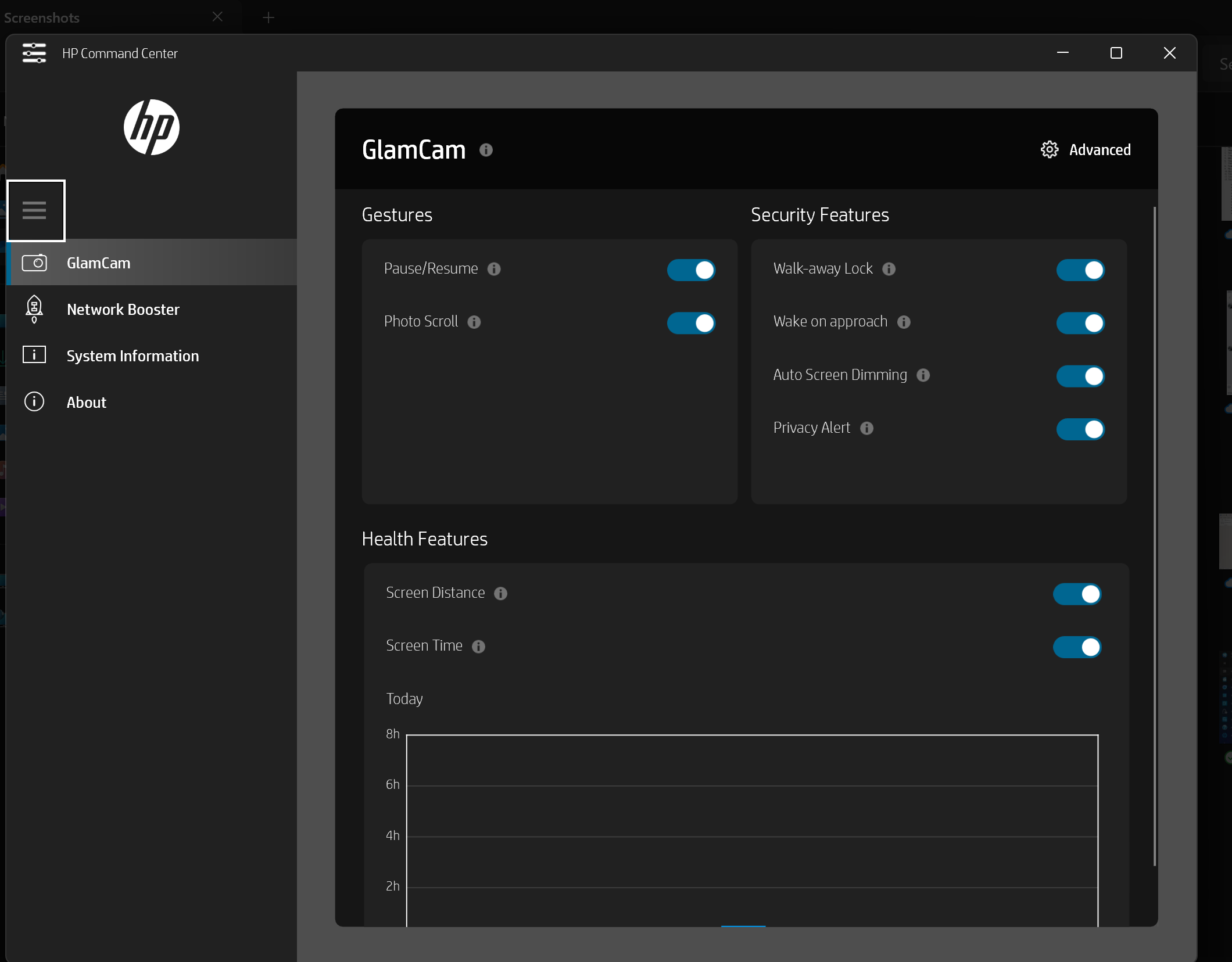
Task: Click the About info circle icon
Action: click(x=34, y=401)
